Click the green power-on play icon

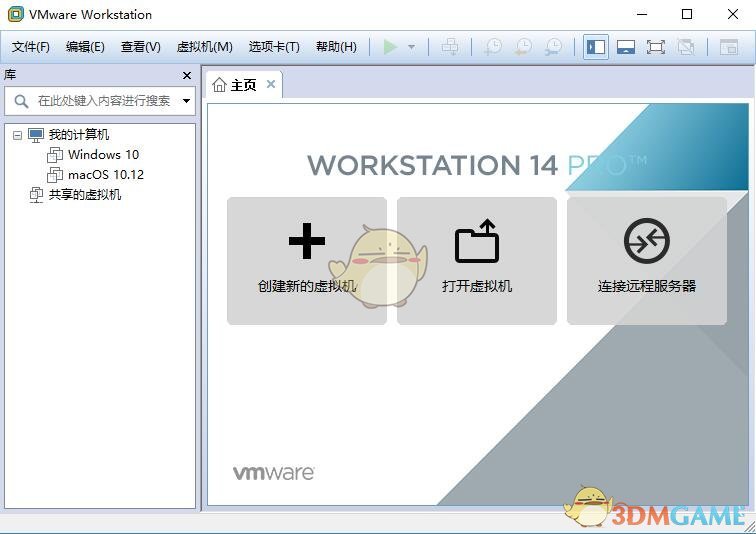(390, 47)
